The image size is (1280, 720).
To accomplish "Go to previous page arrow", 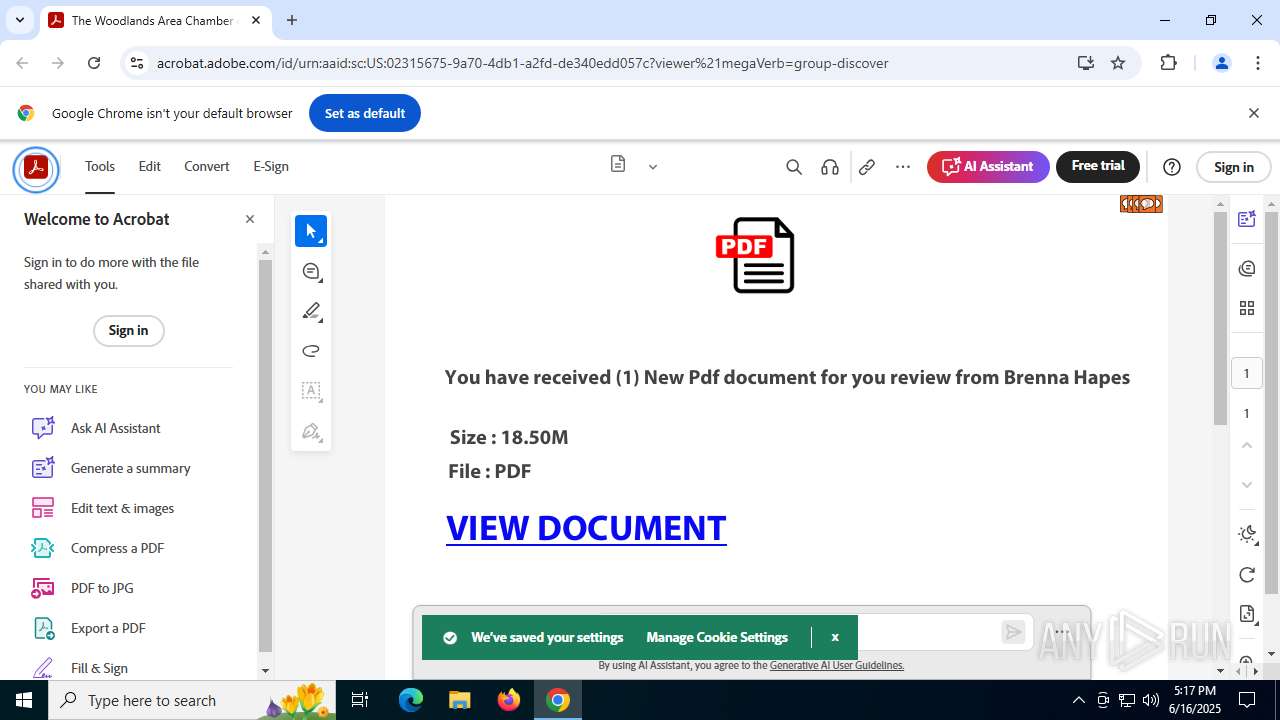I will click(x=1246, y=445).
